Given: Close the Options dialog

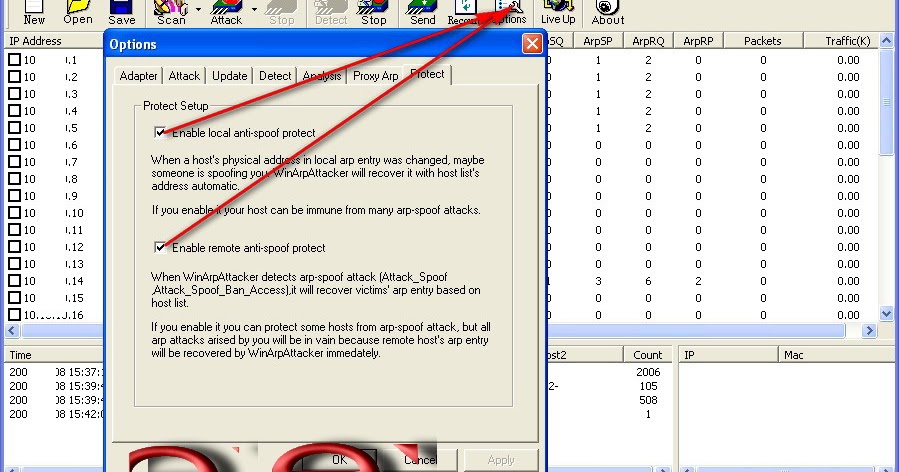Looking at the screenshot, I should point(532,44).
